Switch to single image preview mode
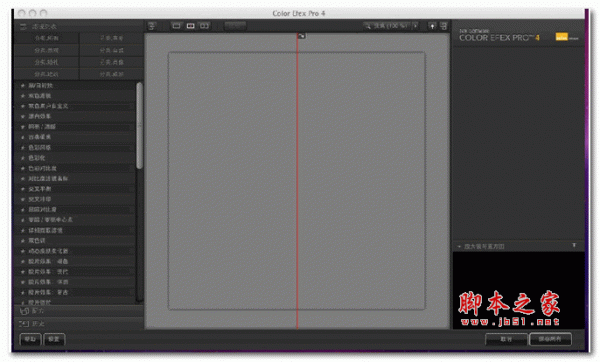Screen dimensions: 600x362 [x=176, y=26]
